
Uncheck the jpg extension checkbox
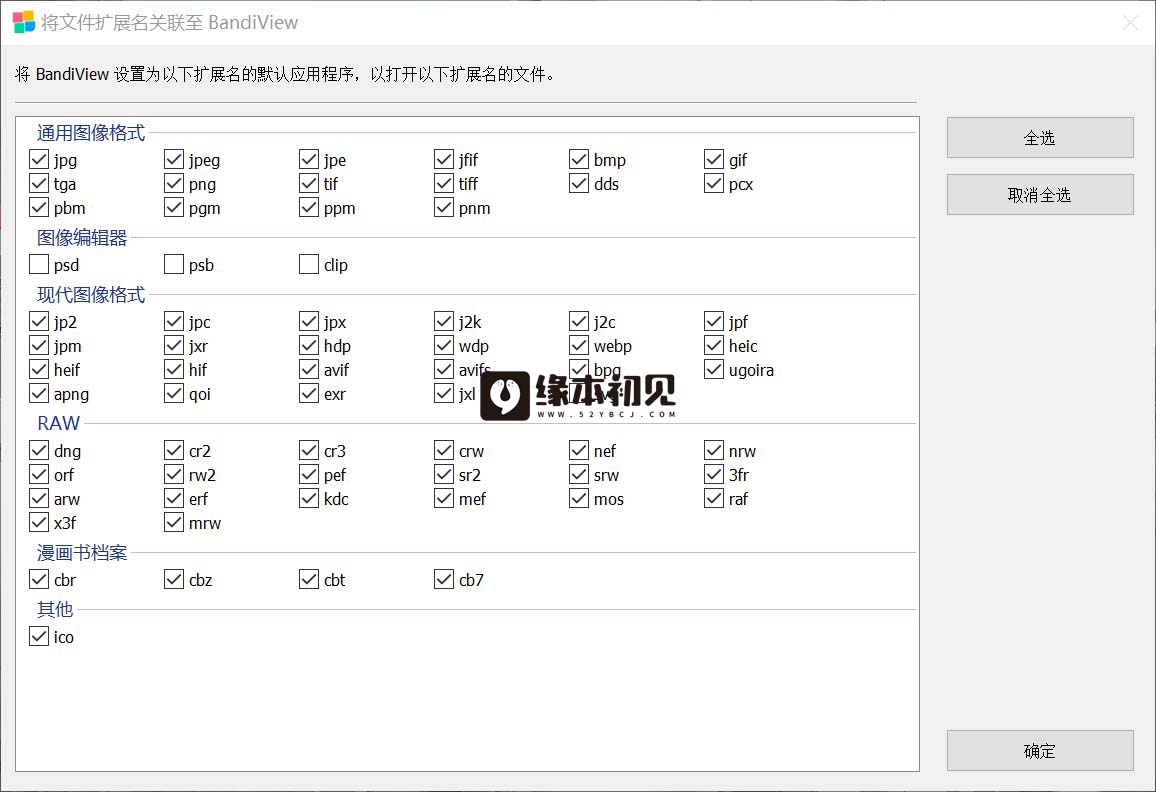coord(39,159)
